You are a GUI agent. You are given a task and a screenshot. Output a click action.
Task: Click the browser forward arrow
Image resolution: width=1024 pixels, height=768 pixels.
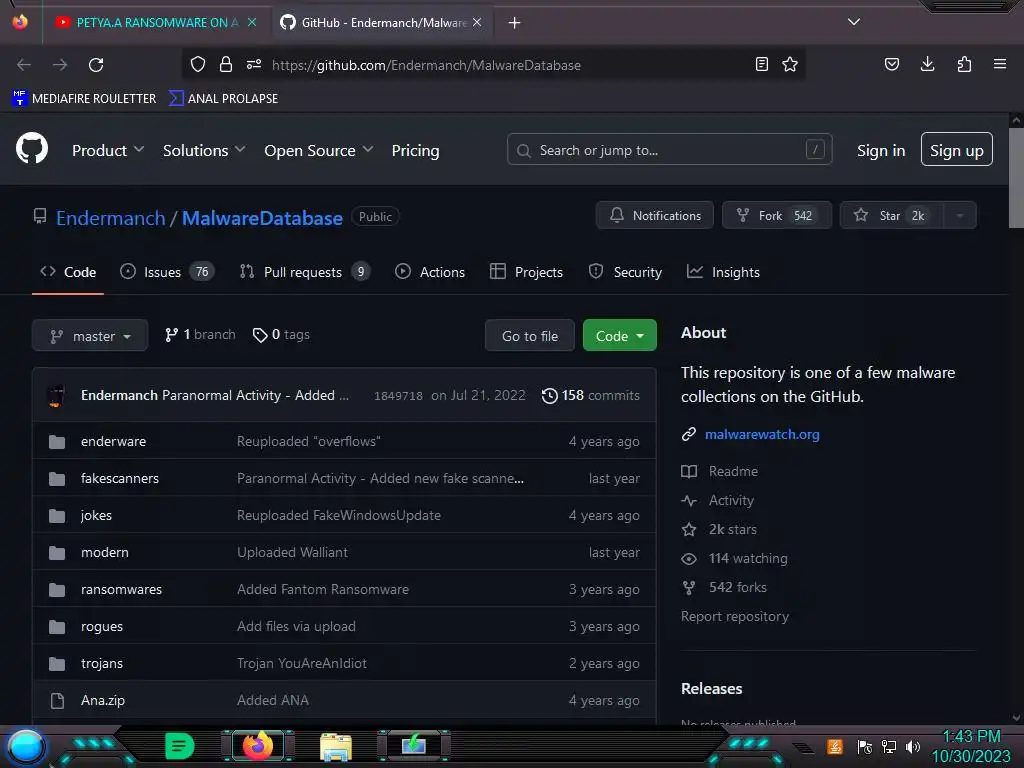click(x=60, y=65)
